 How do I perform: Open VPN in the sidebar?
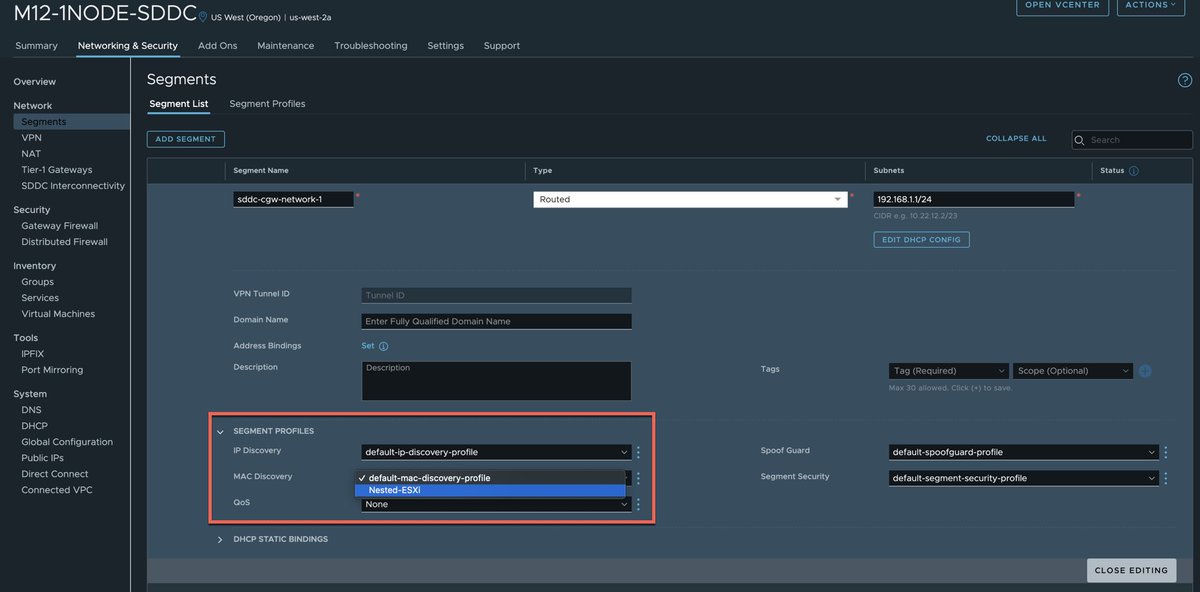31,138
